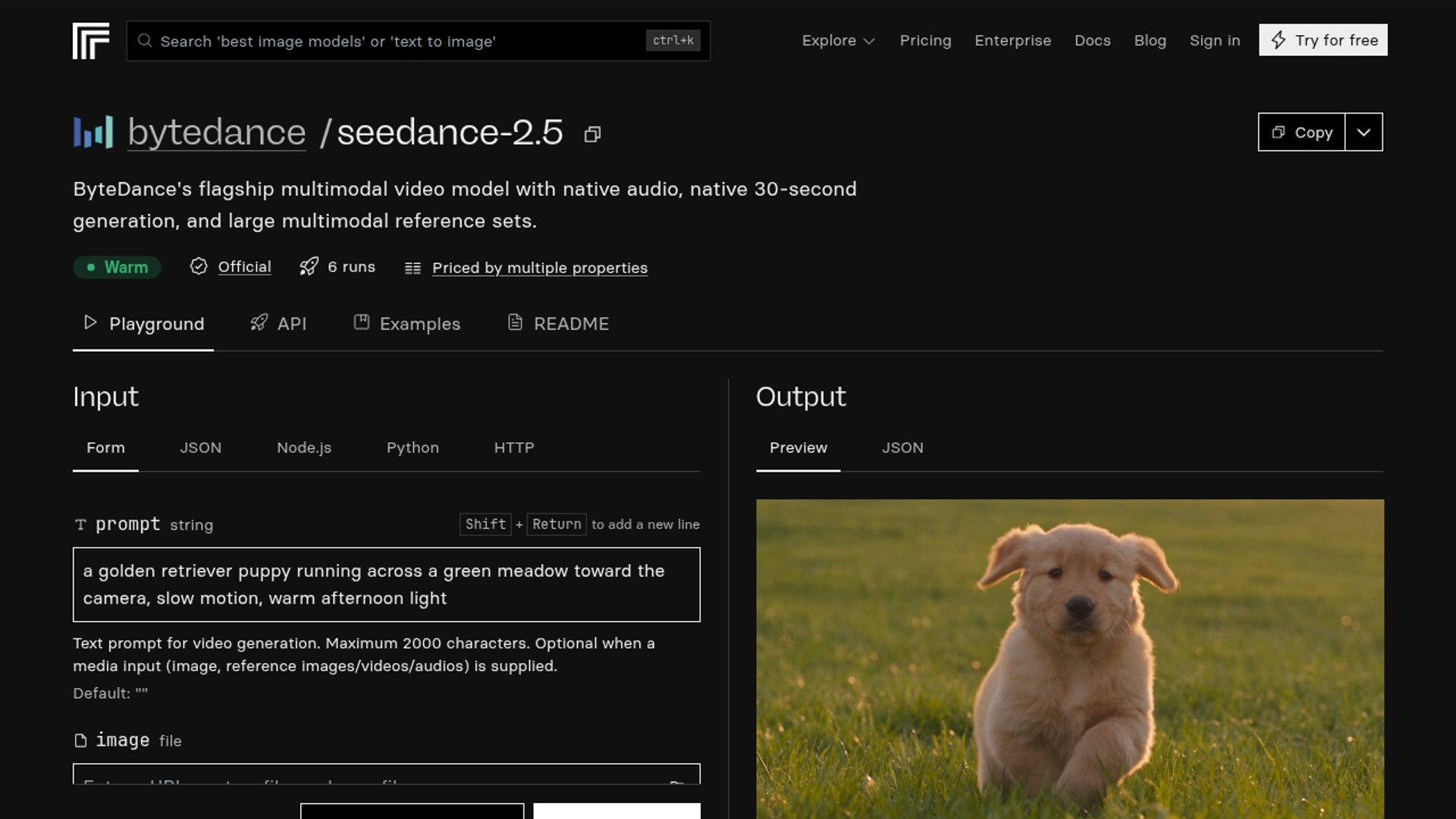Open the dropdown arrow next to Copy
Viewport: 1456px width, 819px height.
[x=1363, y=132]
